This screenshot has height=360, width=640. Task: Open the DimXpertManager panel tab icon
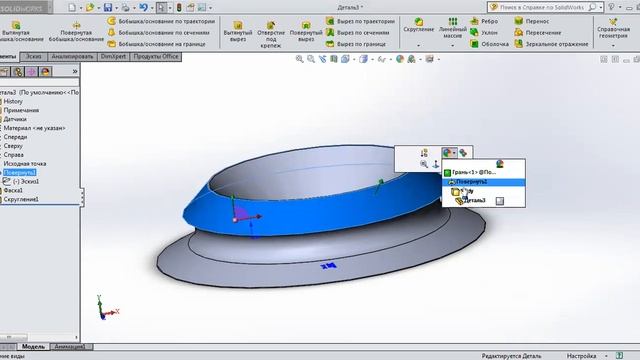point(31,72)
